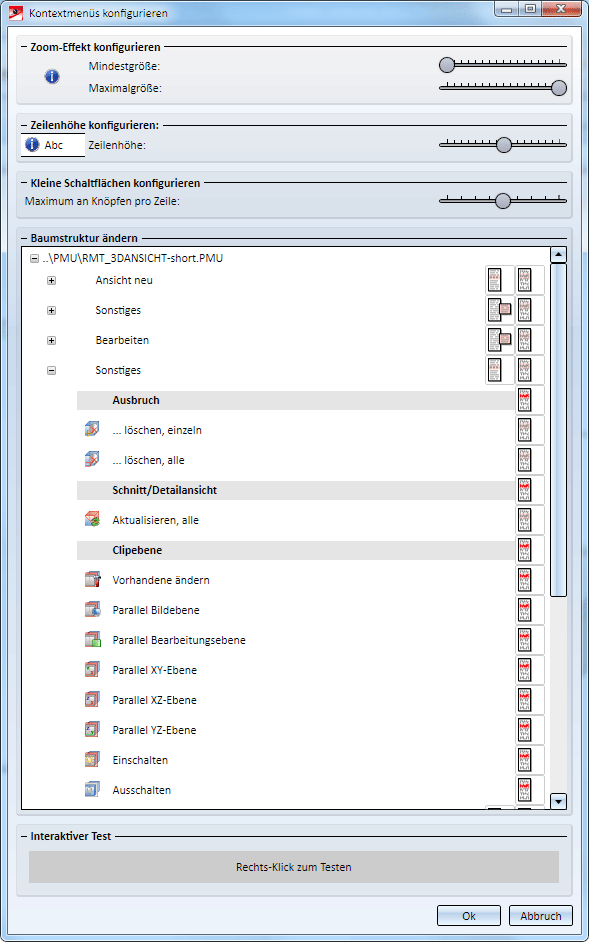Toggle the lettered page icon for 'Bearbeiten'
The height and width of the screenshot is (942, 589).
530,340
